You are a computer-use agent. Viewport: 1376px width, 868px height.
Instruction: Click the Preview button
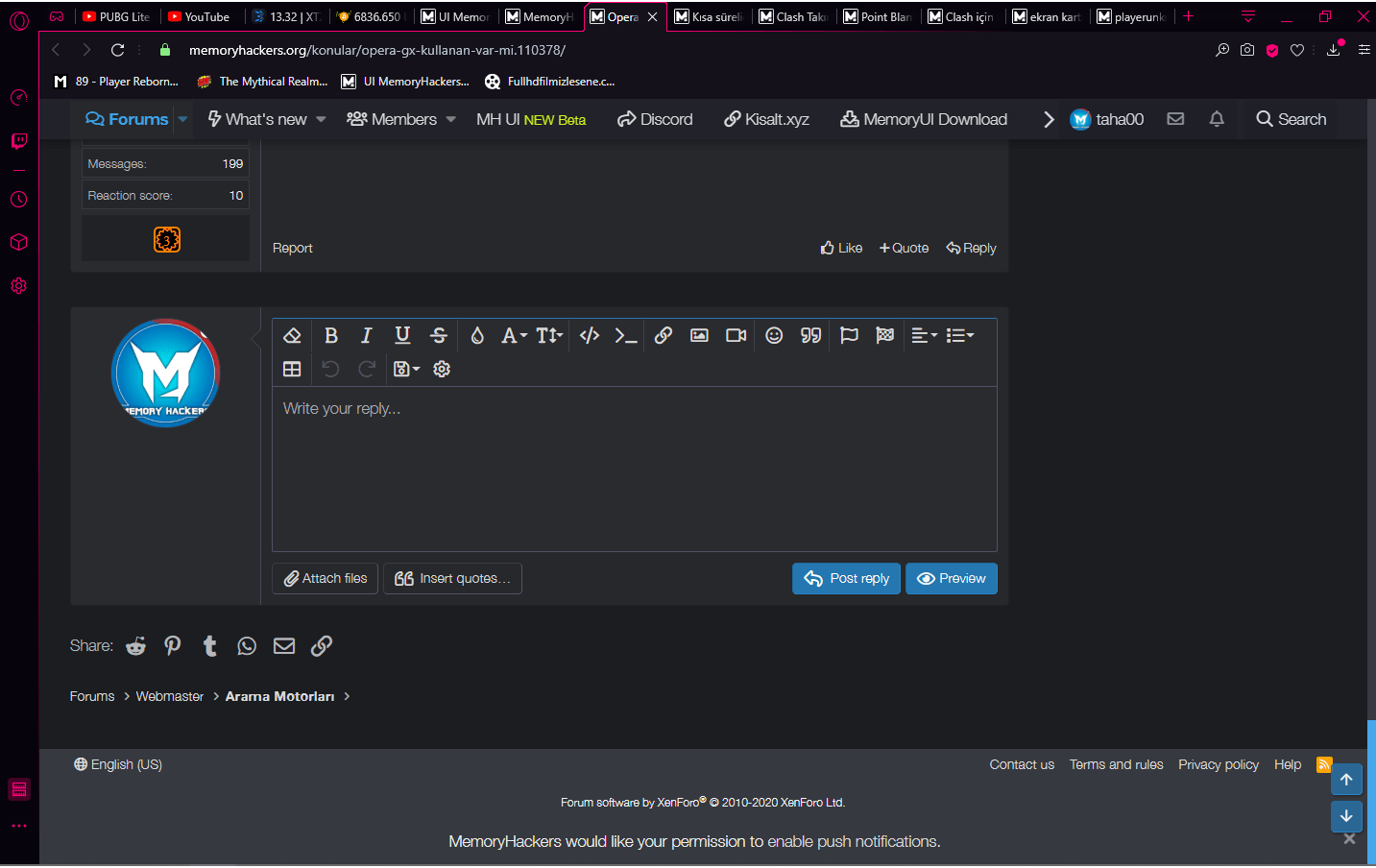pos(952,579)
